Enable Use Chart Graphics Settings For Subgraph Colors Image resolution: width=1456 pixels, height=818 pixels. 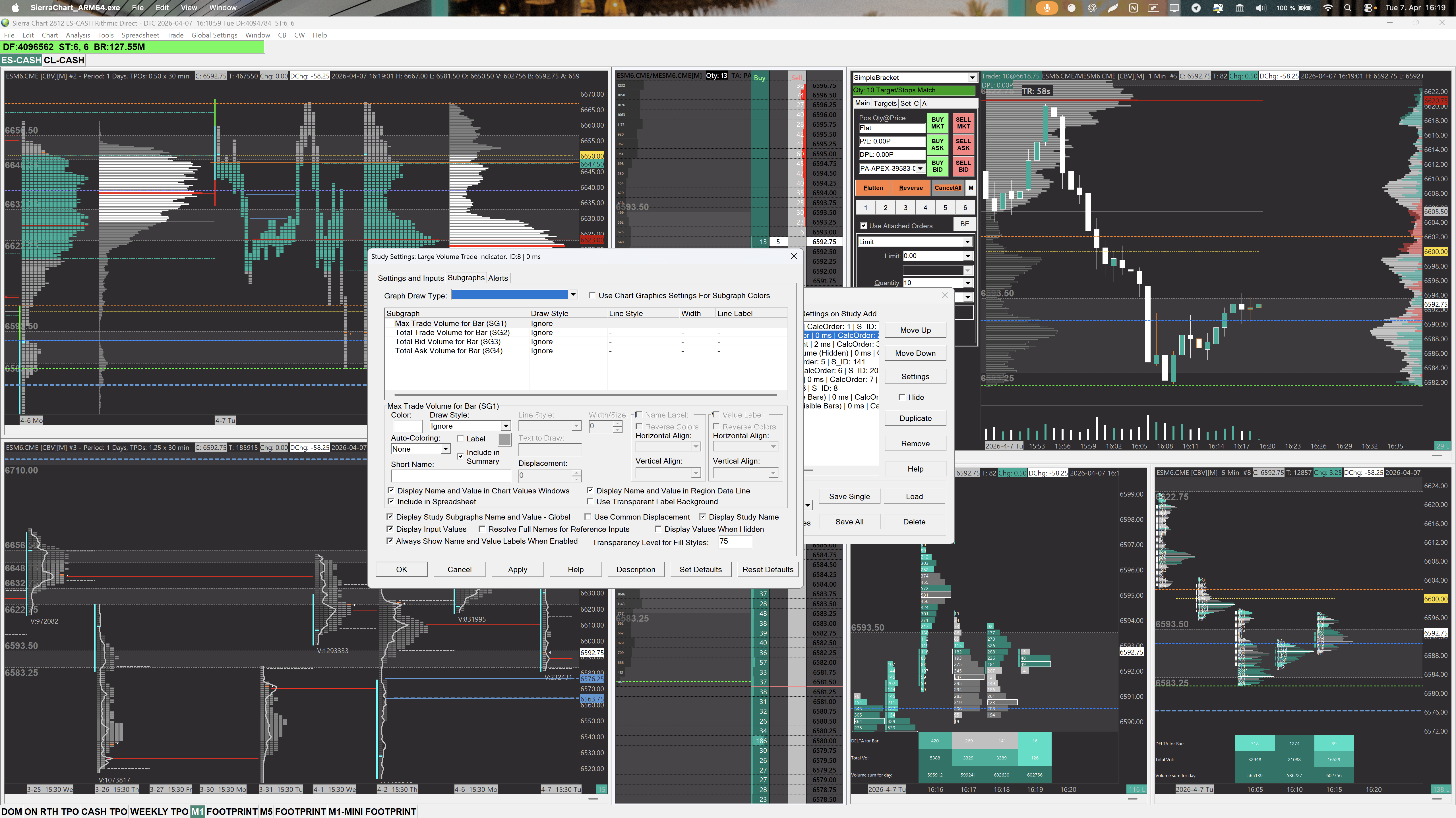592,295
